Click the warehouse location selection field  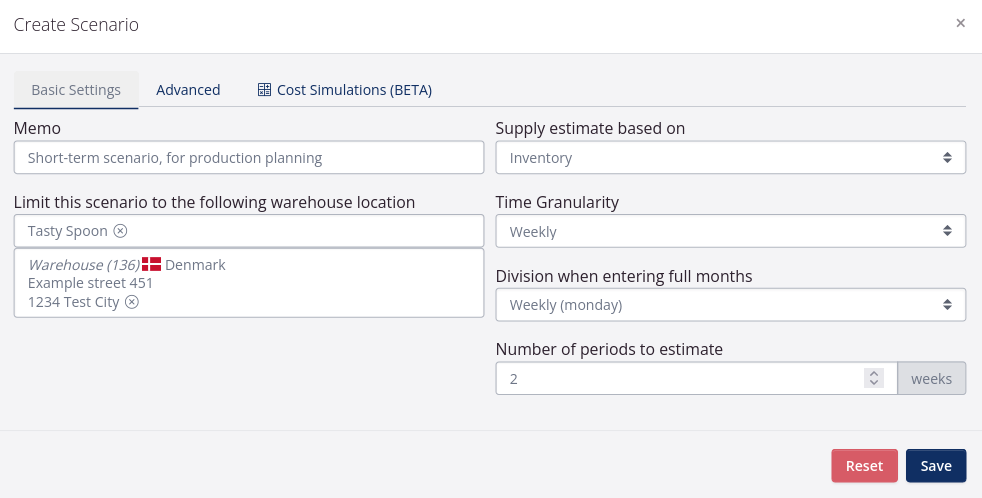(x=249, y=231)
